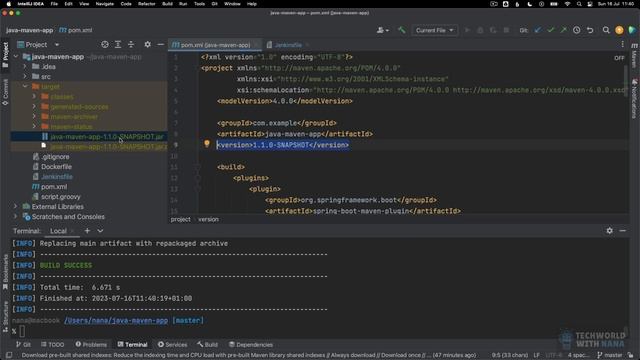Viewport: 640px width, 360px height.
Task: Click the code-with-me user icon dropdown
Action: [382, 30]
